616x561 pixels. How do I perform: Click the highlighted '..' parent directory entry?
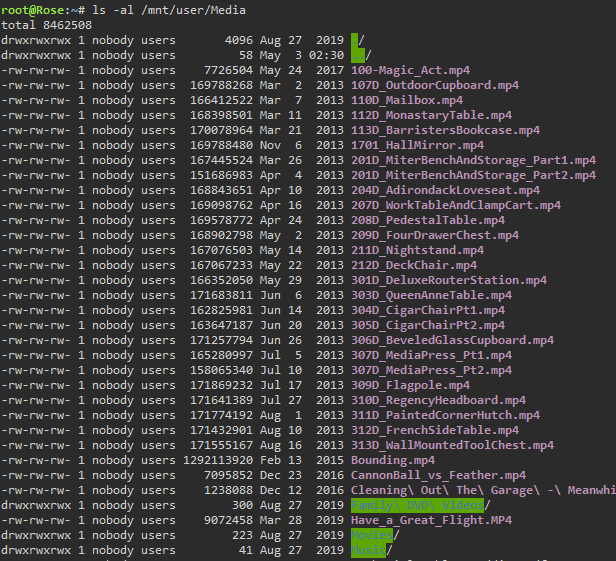tap(358, 55)
